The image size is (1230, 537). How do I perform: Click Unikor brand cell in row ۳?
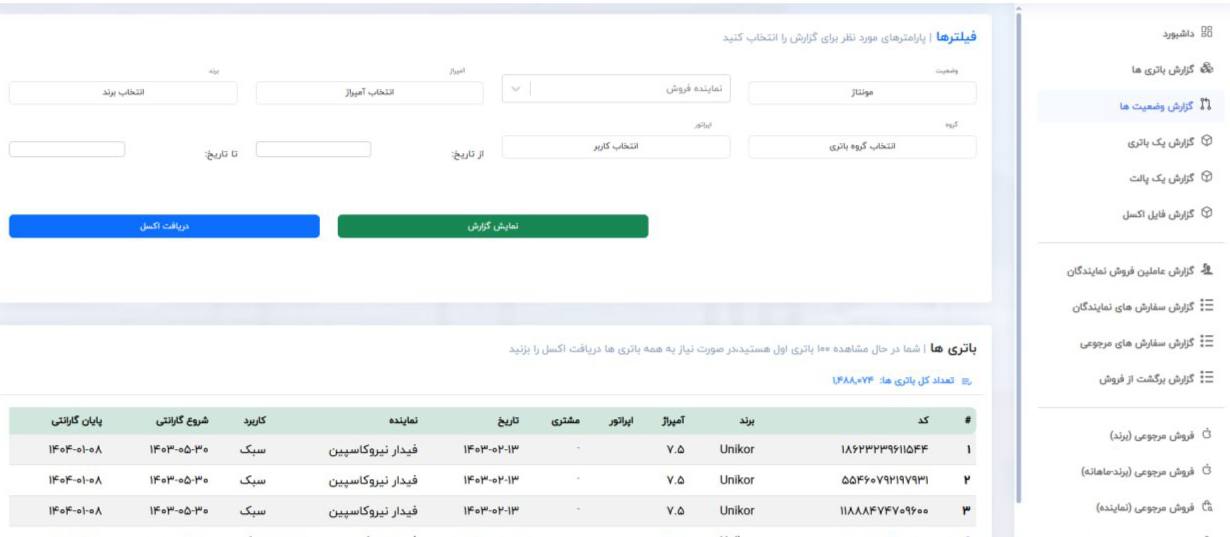point(737,509)
